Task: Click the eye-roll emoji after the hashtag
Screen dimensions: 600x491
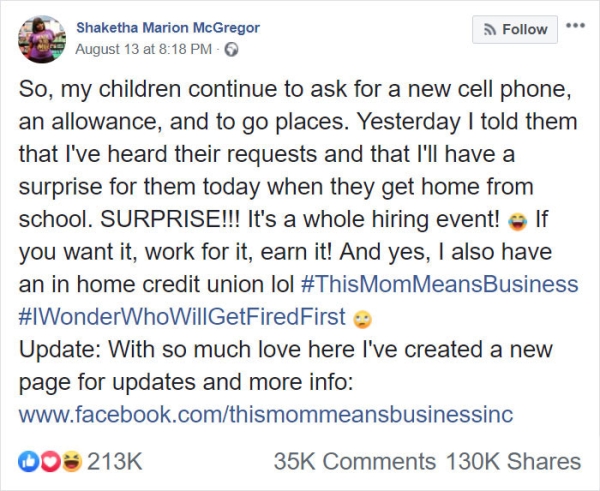Action: pos(363,319)
